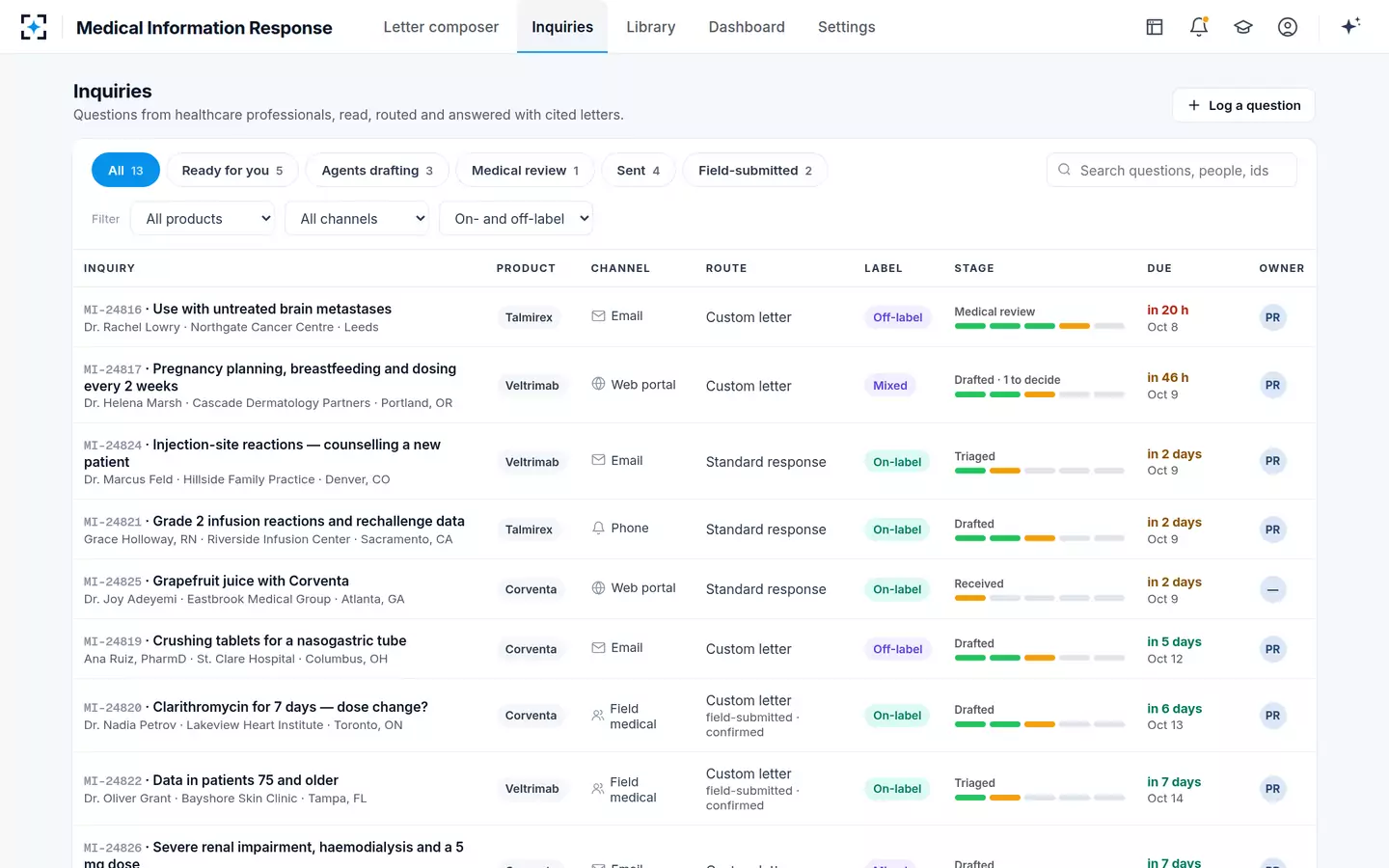
Task: Open the All products dropdown
Action: [203, 219]
